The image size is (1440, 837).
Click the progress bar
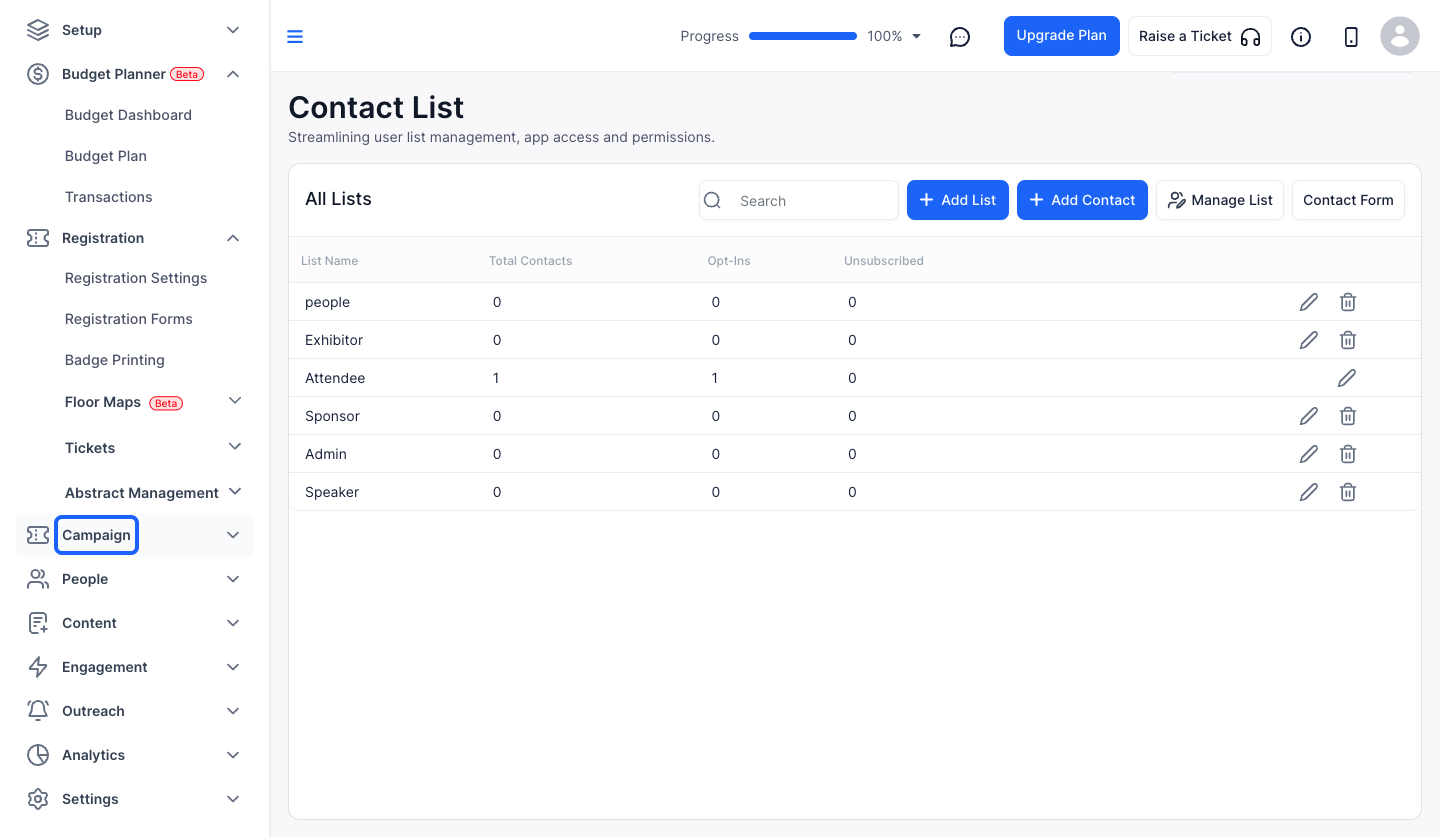click(803, 36)
